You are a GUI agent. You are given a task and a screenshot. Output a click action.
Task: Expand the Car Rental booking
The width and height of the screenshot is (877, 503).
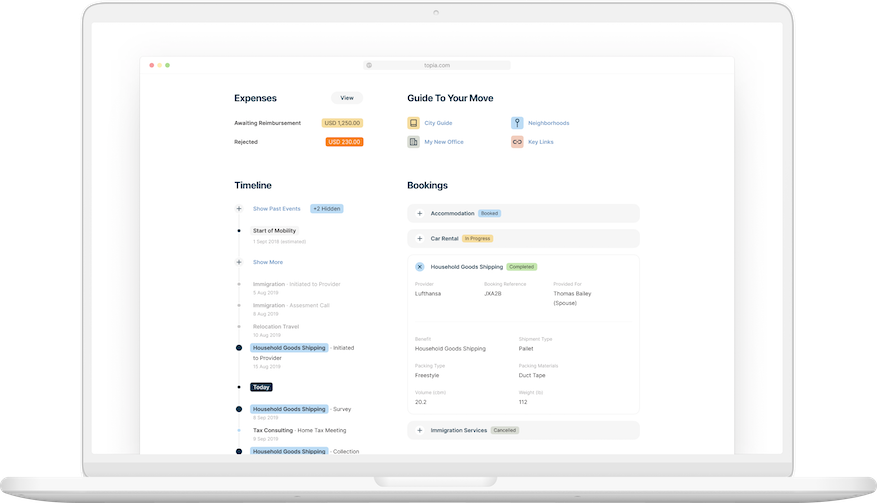tap(420, 239)
